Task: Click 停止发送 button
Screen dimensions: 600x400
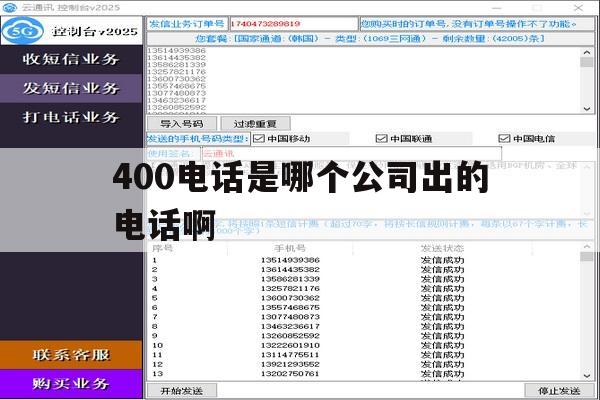Action: pos(559,391)
